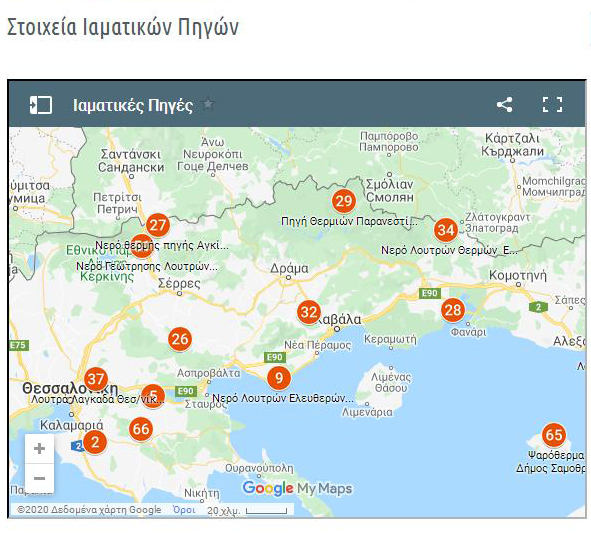Select map marker number 5

coord(153,396)
